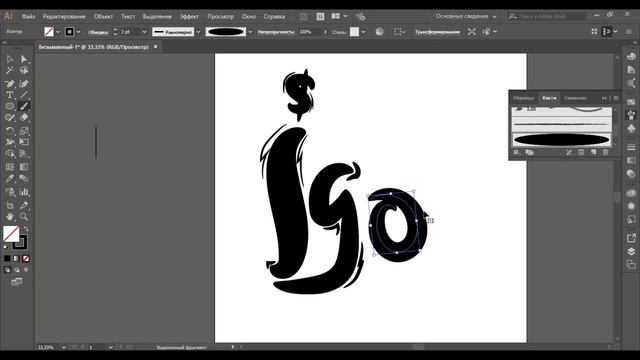Image resolution: width=640 pixels, height=360 pixels.
Task: Select the Rotate tool
Action: pyautogui.click(x=10, y=131)
